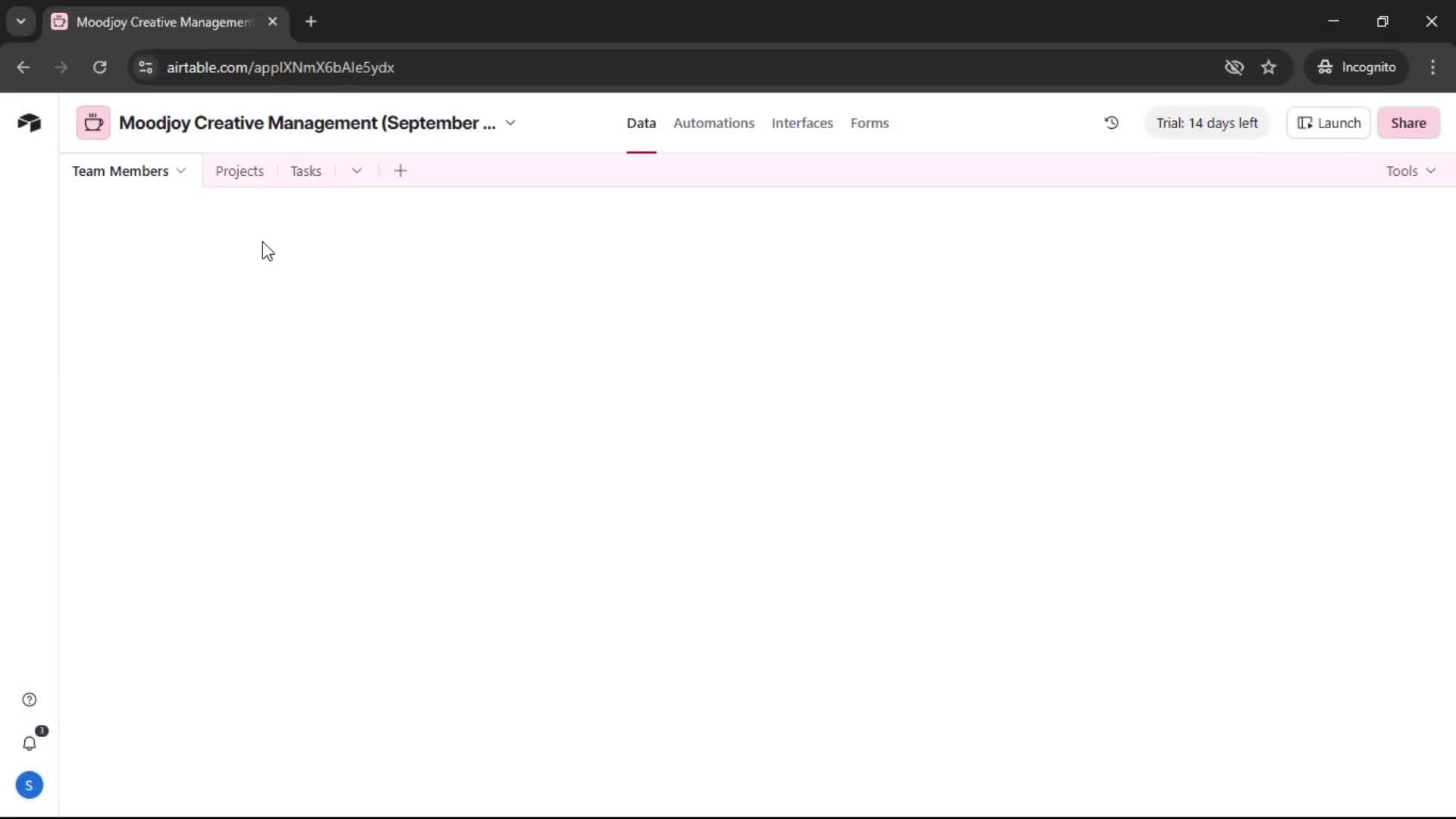
Task: Open the notifications bell icon
Action: tap(29, 743)
